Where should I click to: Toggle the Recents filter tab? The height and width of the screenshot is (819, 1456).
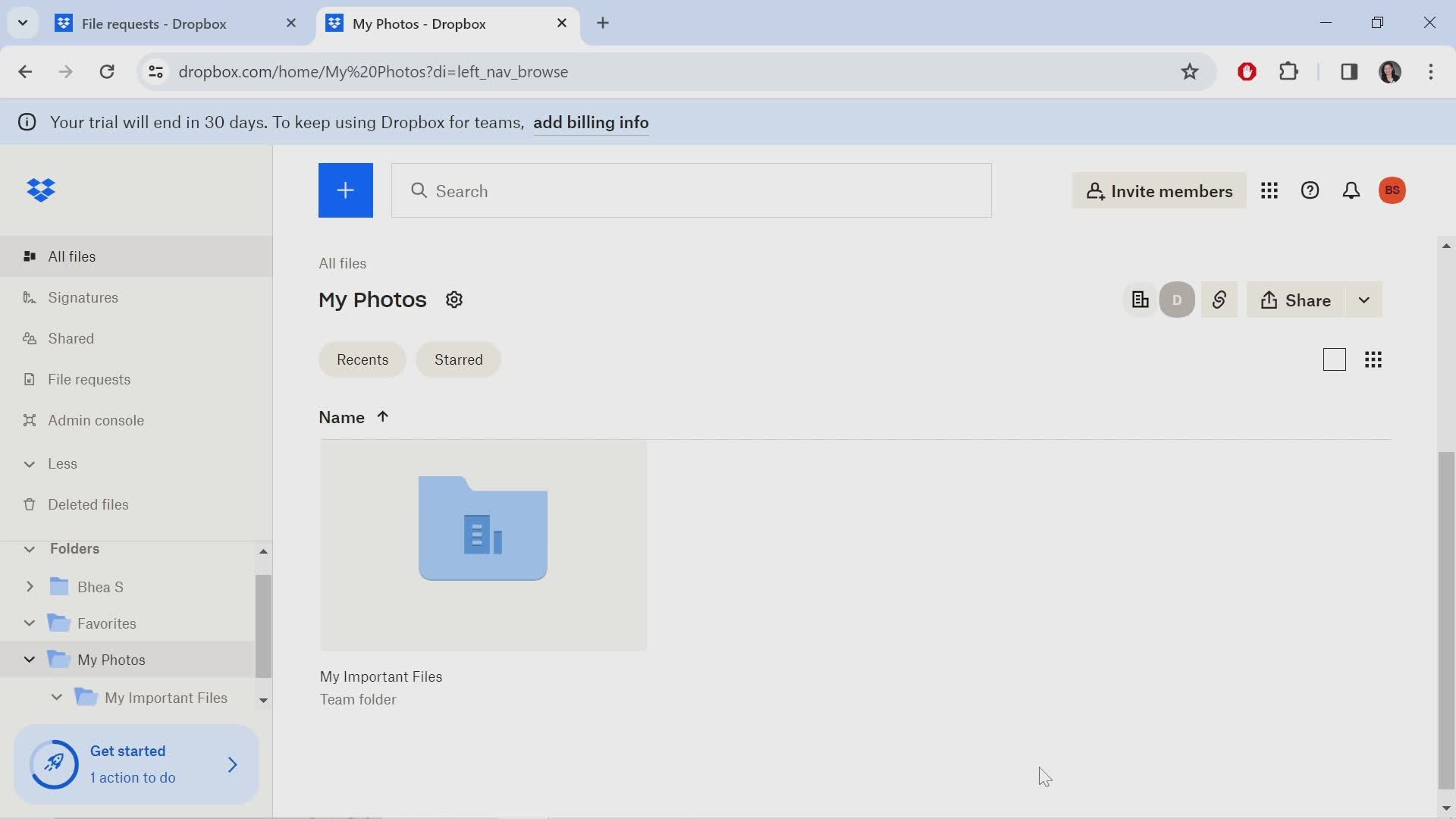click(362, 358)
